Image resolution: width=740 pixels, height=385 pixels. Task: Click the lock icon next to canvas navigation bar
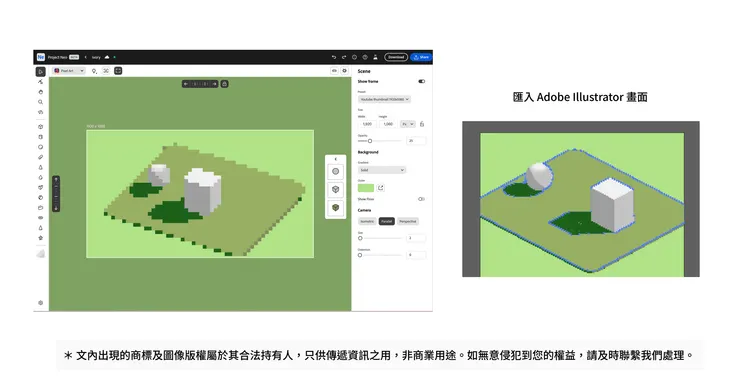tap(225, 84)
